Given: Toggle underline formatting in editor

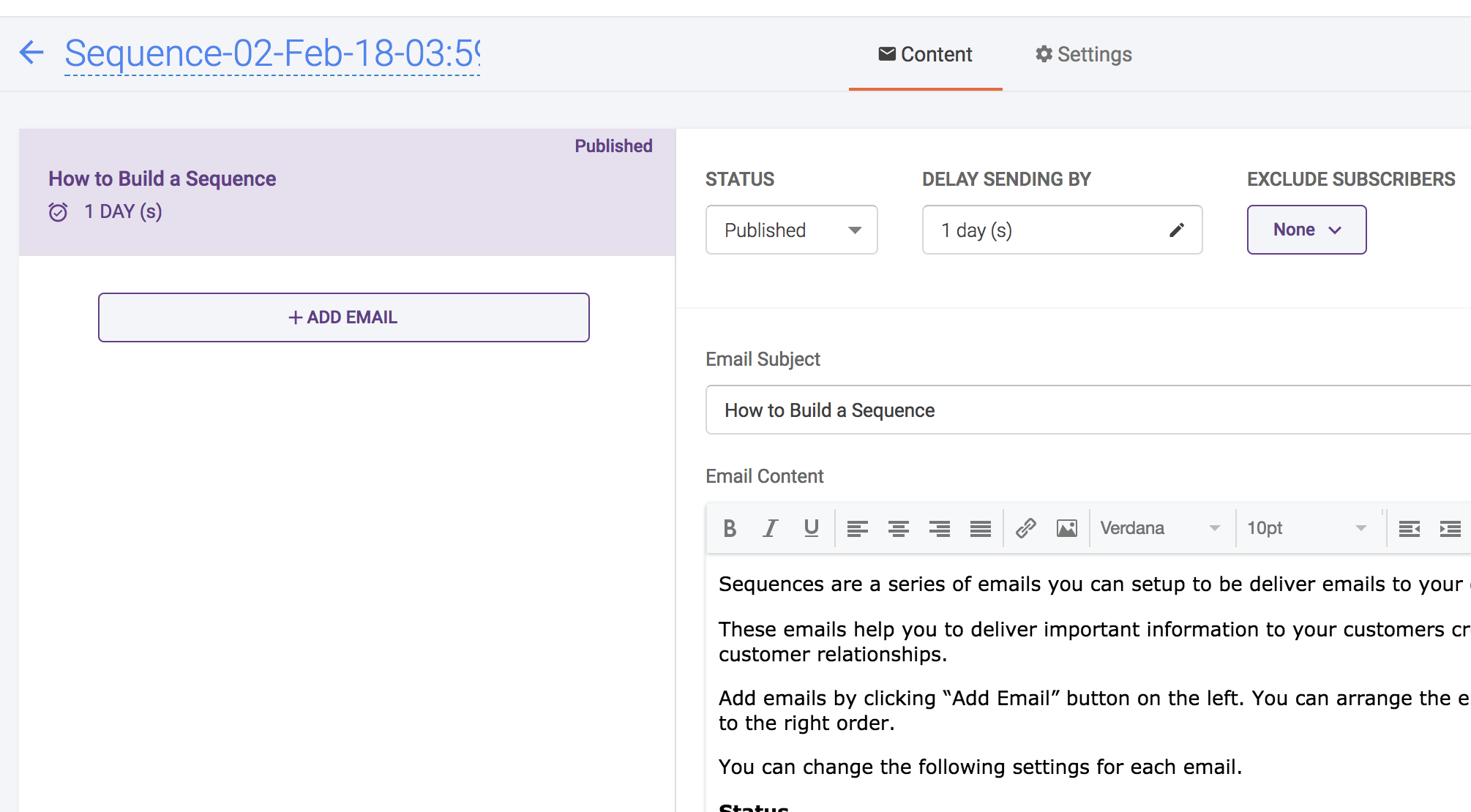Looking at the screenshot, I should (x=811, y=528).
